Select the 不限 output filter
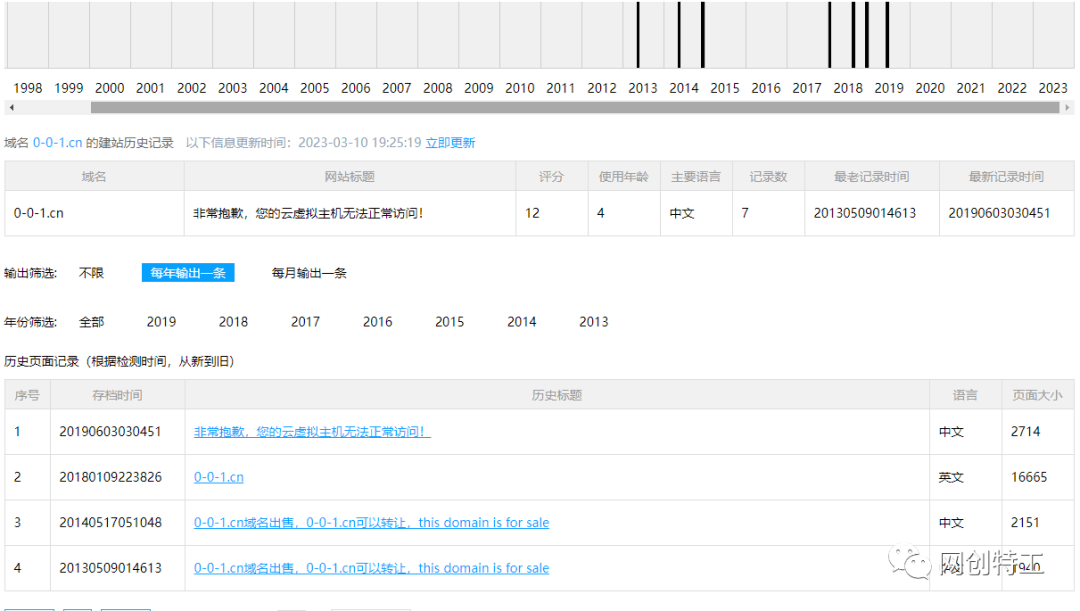Screen dimensions: 1080x611 click(x=91, y=272)
